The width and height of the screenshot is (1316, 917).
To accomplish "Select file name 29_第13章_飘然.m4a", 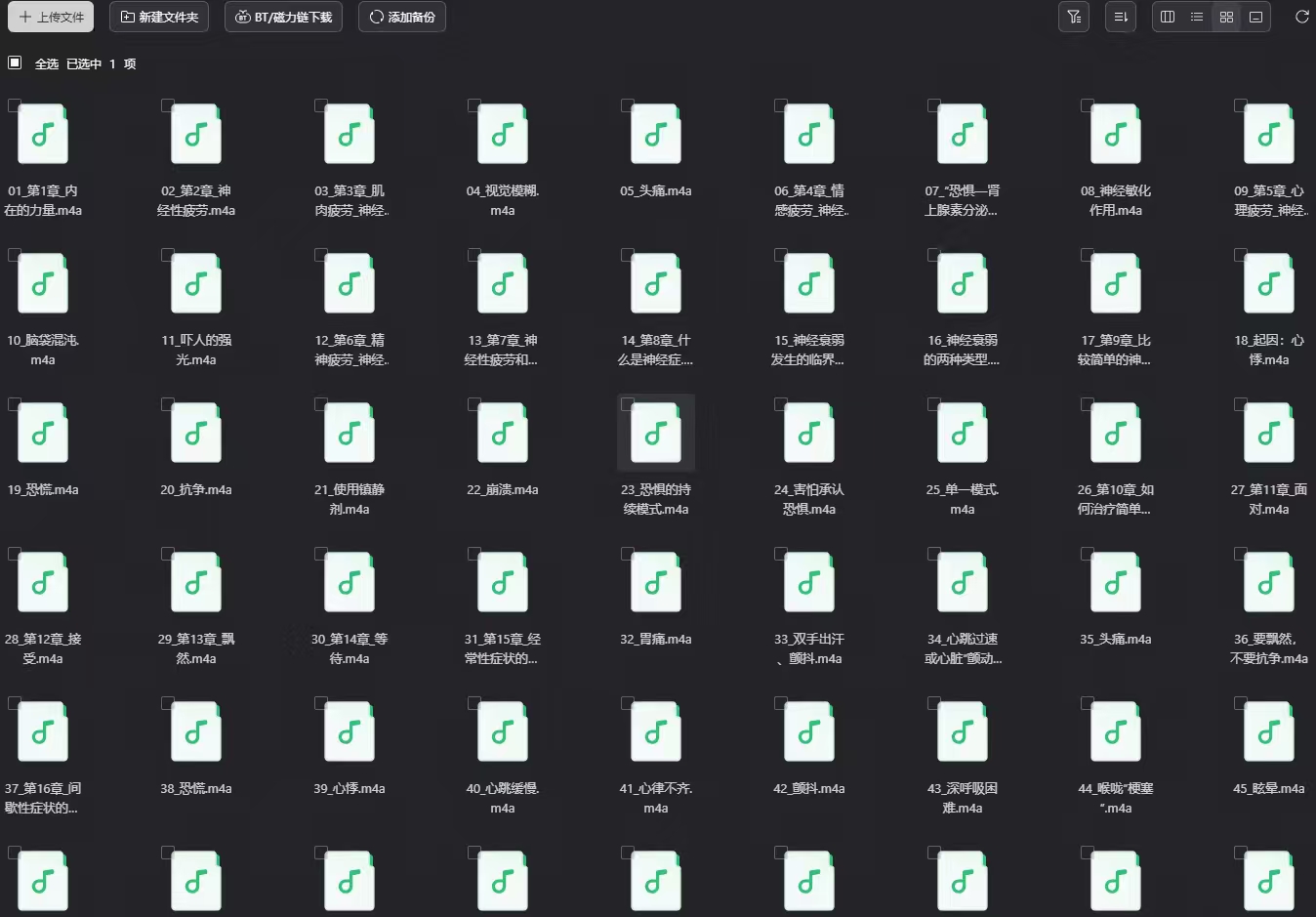I will tap(196, 648).
